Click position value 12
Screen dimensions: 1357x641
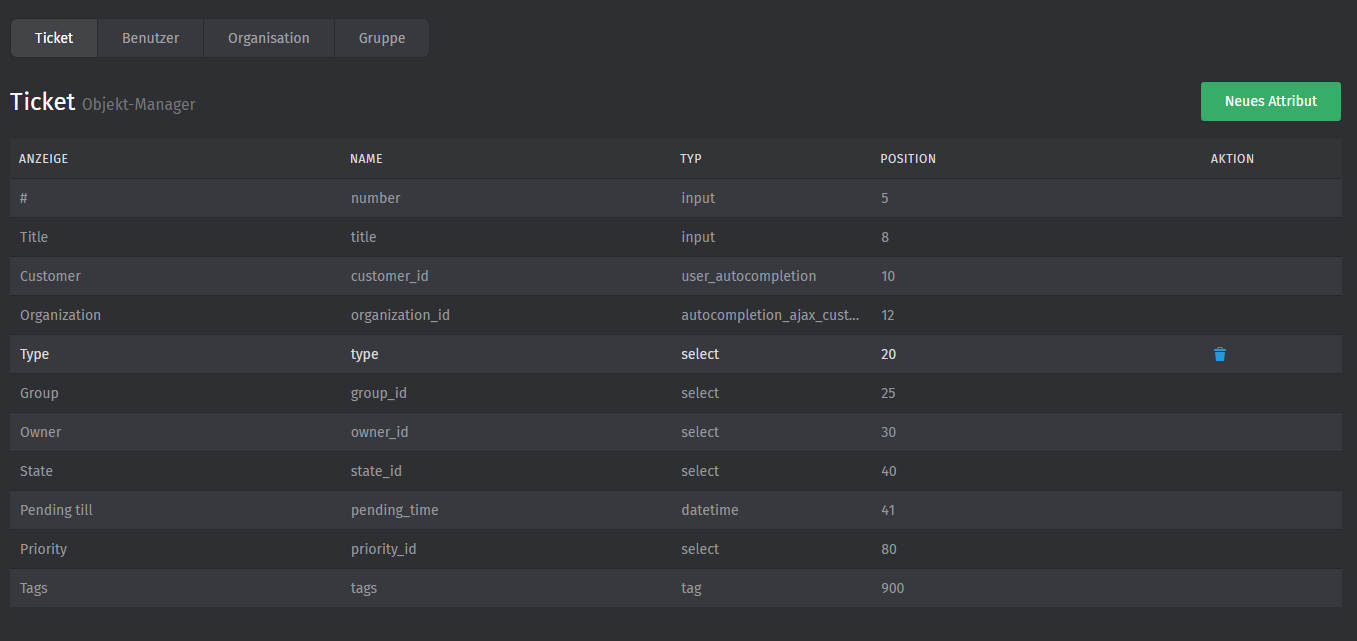pos(889,315)
